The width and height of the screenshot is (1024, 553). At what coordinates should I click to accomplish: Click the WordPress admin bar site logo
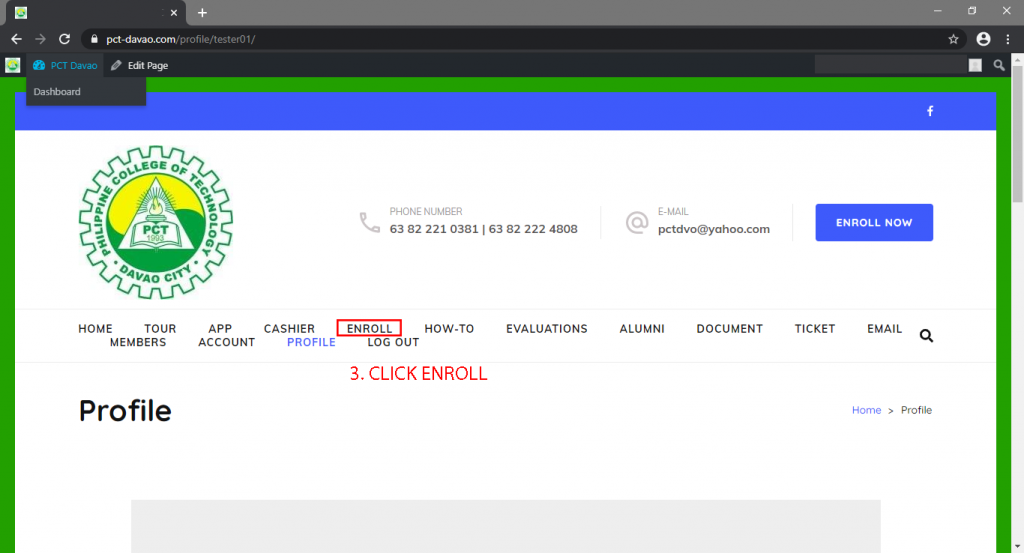click(x=12, y=65)
